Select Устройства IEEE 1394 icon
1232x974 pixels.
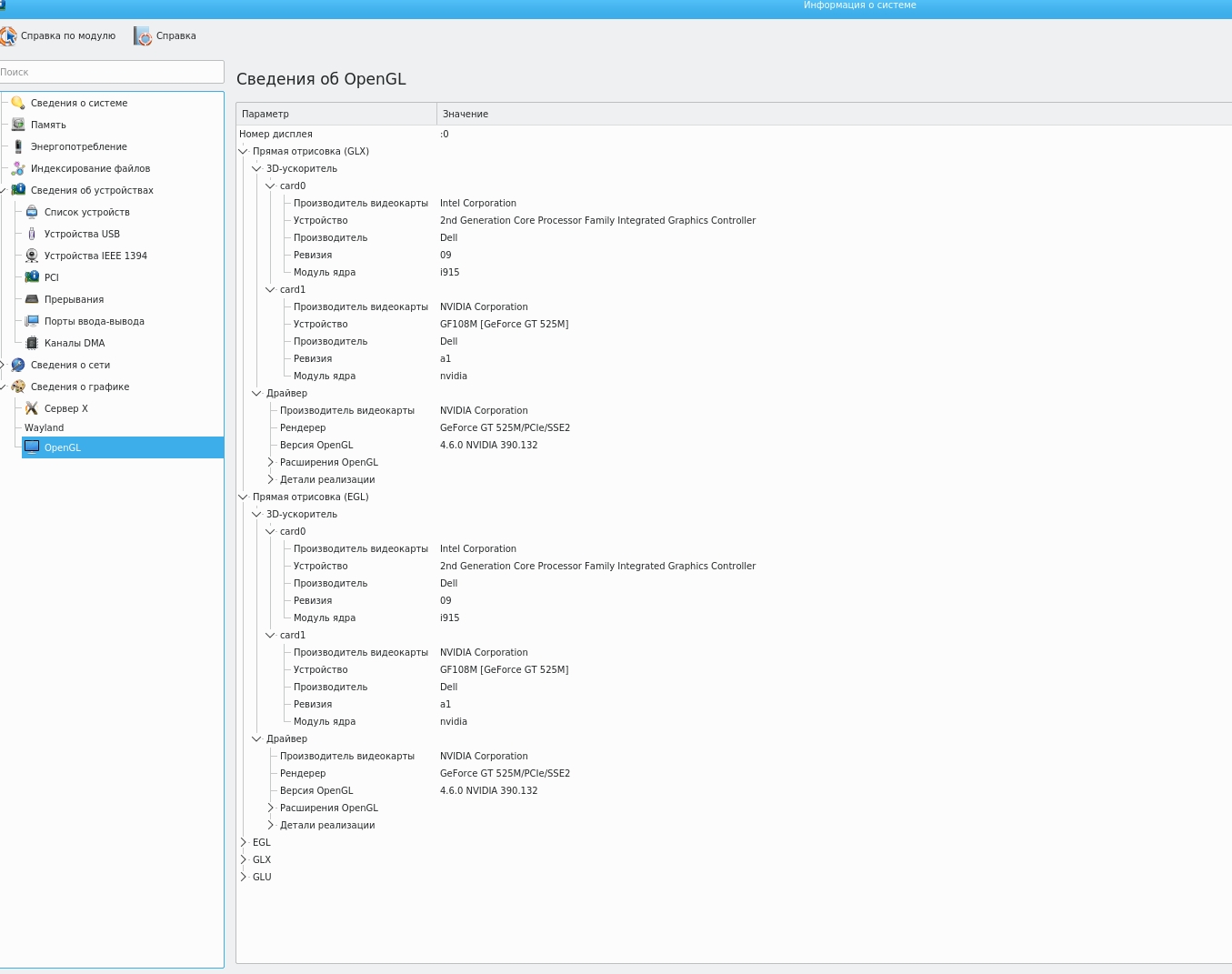point(32,256)
